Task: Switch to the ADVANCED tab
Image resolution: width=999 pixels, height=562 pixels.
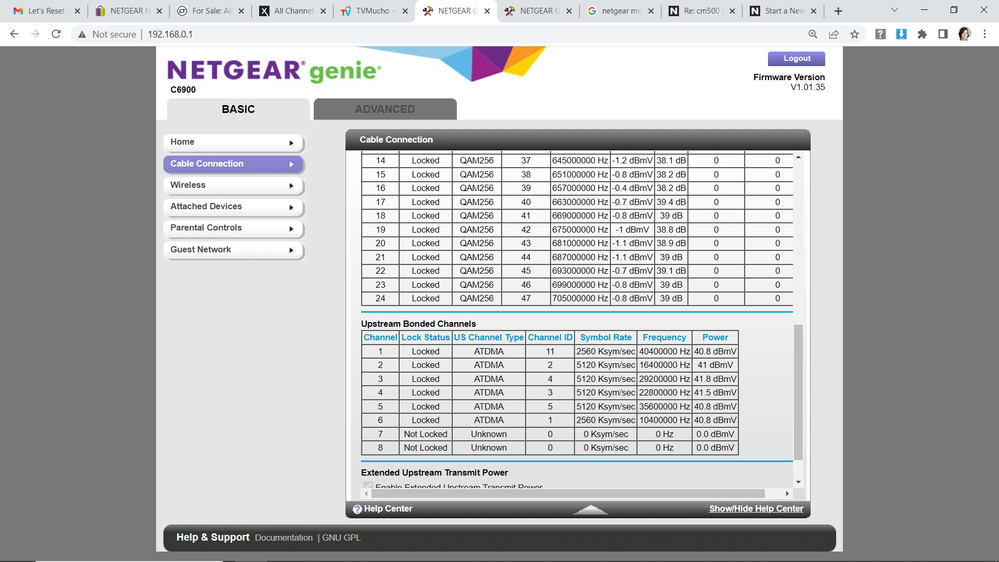Action: tap(384, 109)
